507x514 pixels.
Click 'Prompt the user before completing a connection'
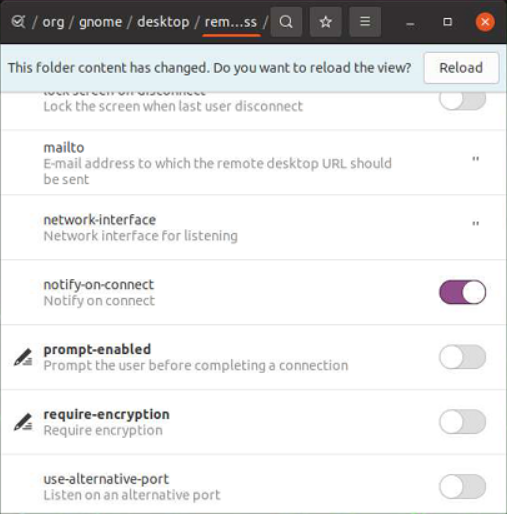point(196,365)
